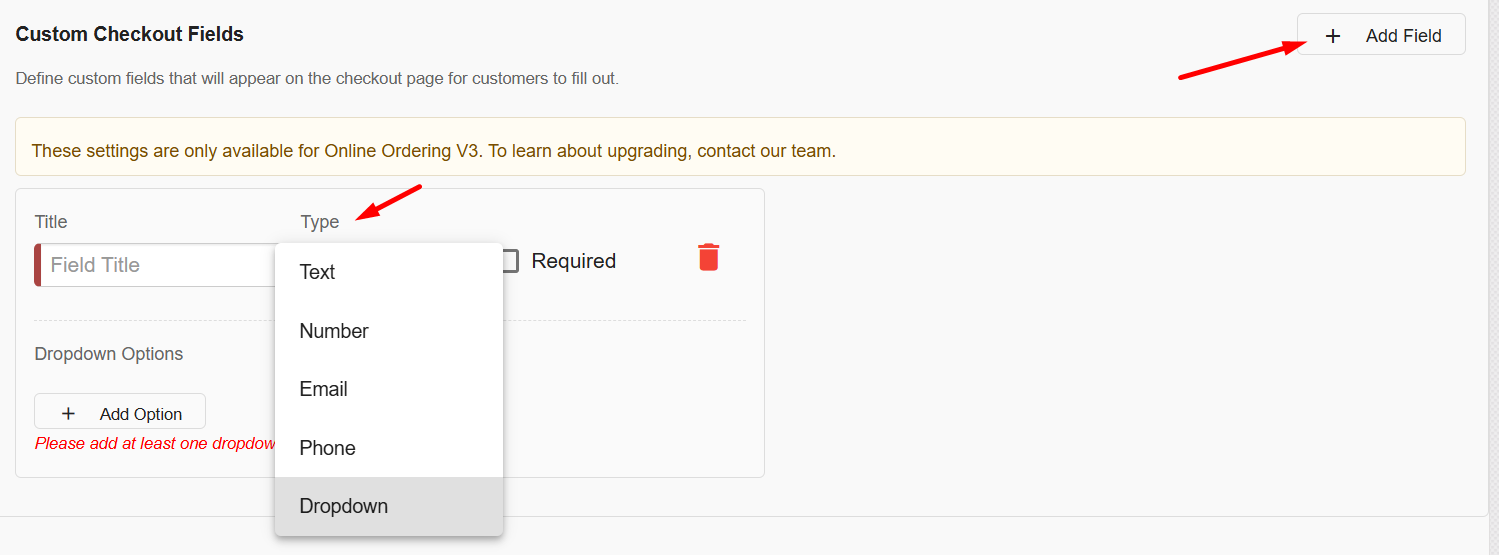Click the plus icon in Add Field
The image size is (1499, 555).
(1332, 36)
